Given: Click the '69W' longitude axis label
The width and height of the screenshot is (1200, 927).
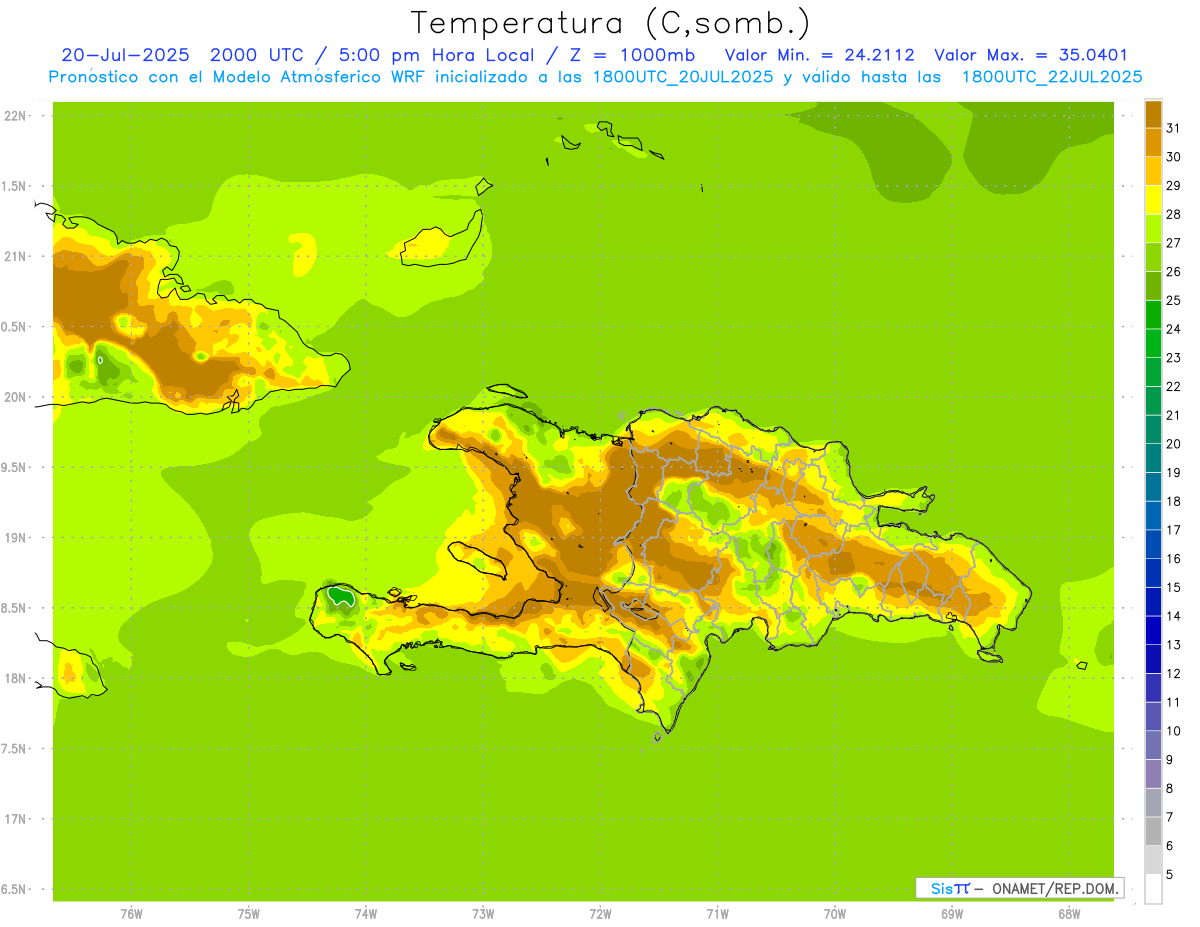Looking at the screenshot, I should [952, 914].
